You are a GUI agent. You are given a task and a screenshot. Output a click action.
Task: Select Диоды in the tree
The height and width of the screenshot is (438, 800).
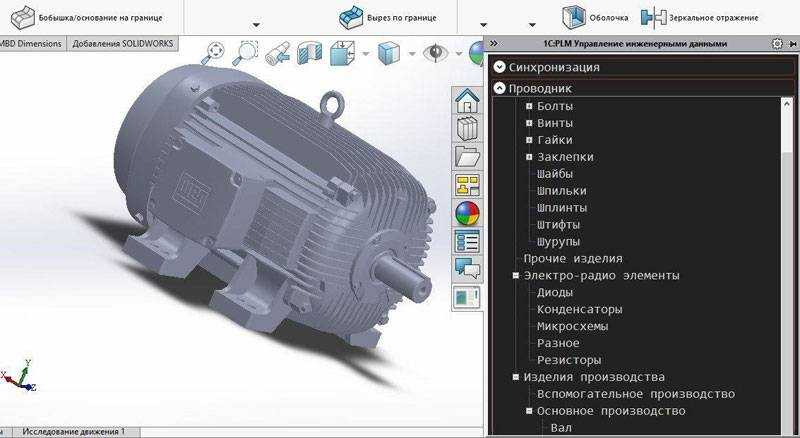click(x=555, y=293)
